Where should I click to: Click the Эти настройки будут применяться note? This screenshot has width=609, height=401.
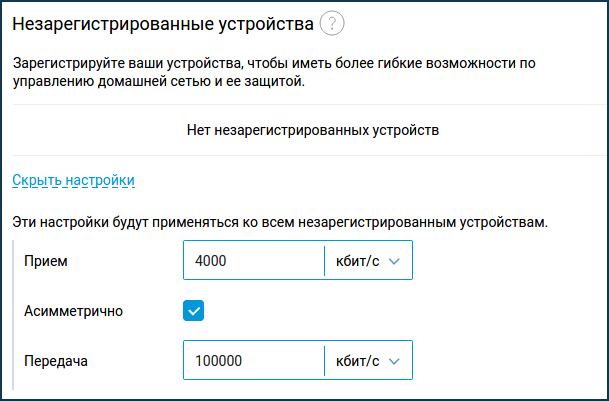coord(280,223)
